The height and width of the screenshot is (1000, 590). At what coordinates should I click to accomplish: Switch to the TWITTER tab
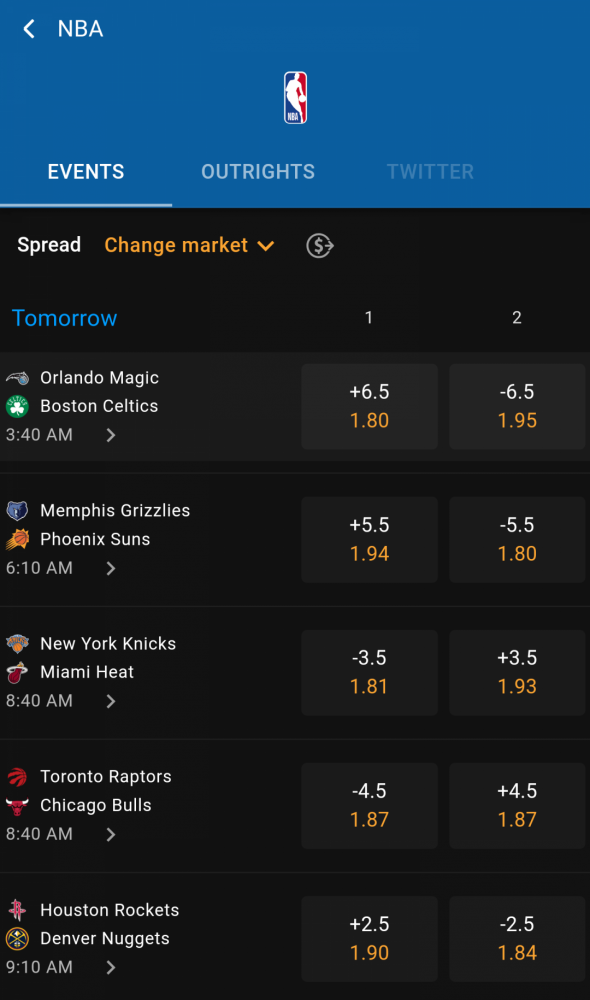[430, 172]
